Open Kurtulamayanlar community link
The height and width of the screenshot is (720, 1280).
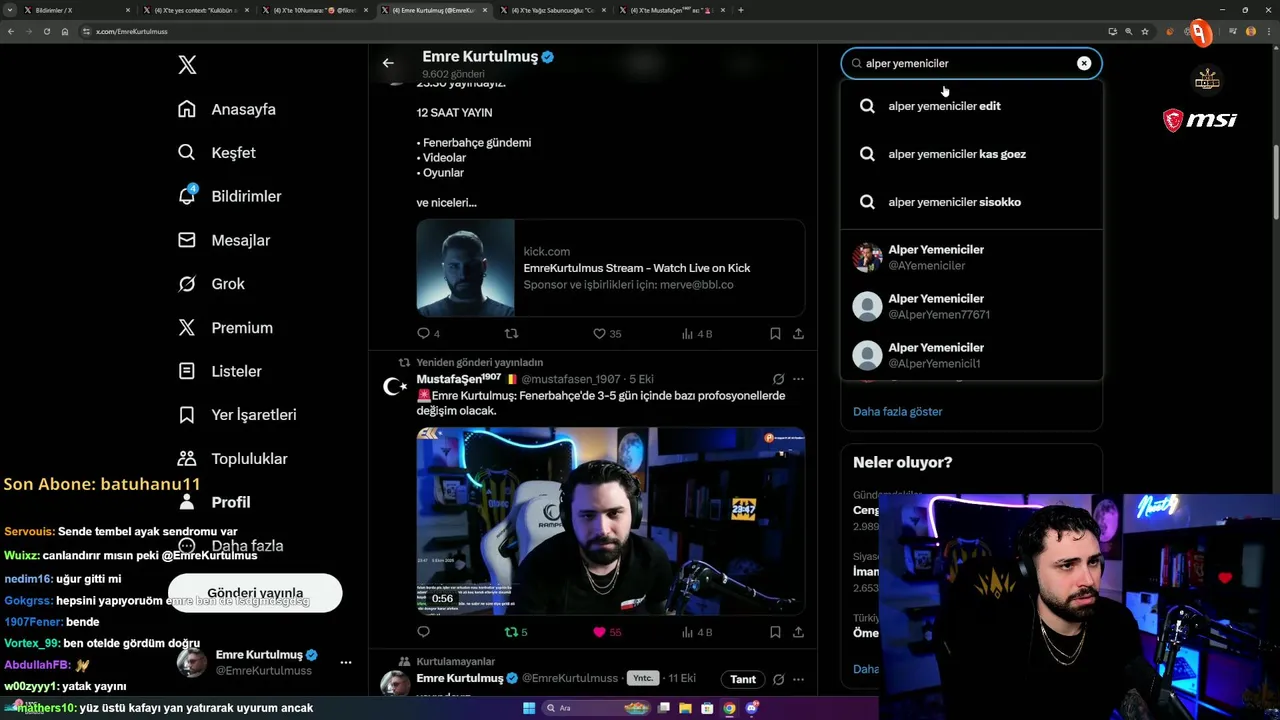(456, 661)
